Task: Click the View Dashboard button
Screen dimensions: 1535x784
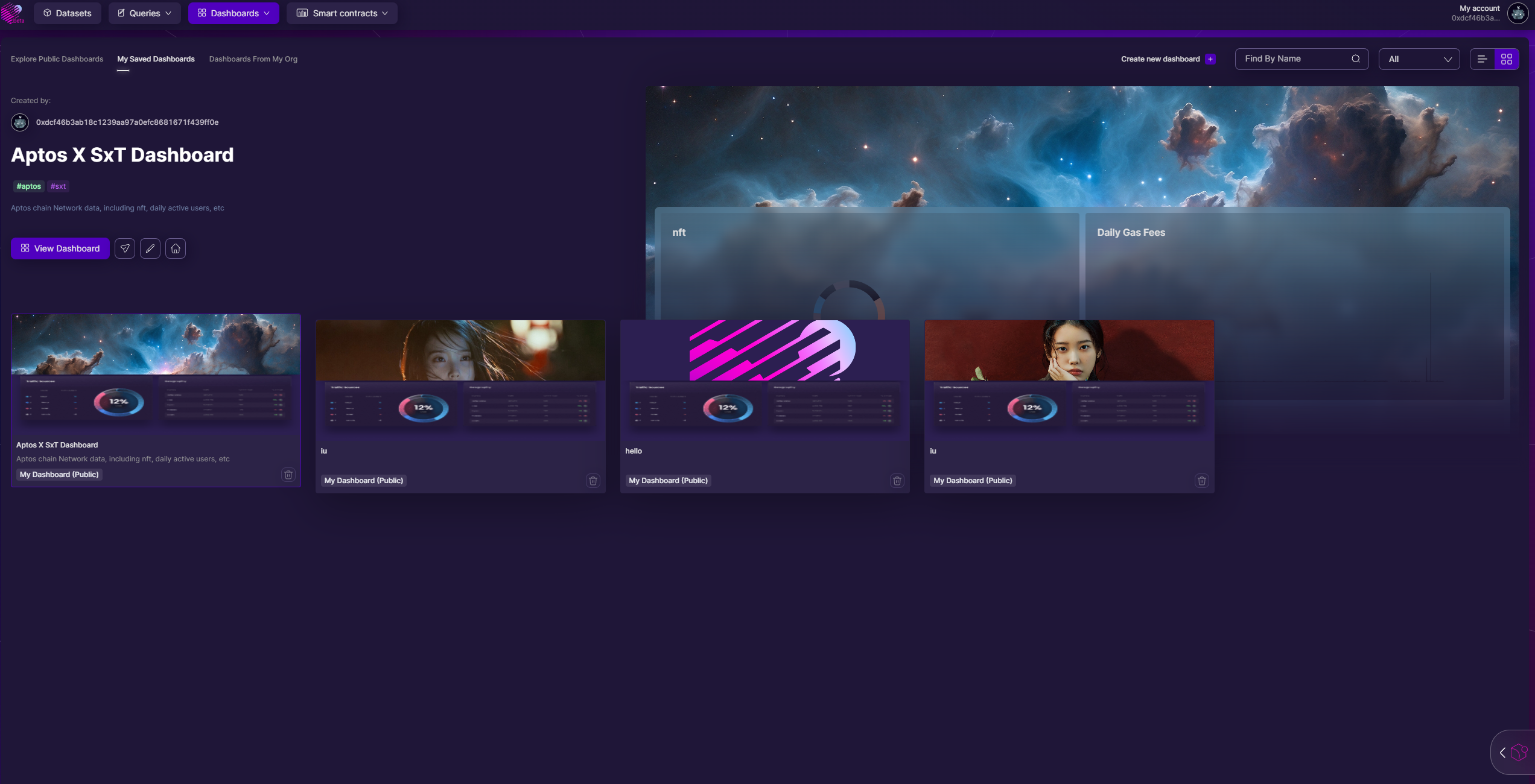Action: [x=60, y=248]
